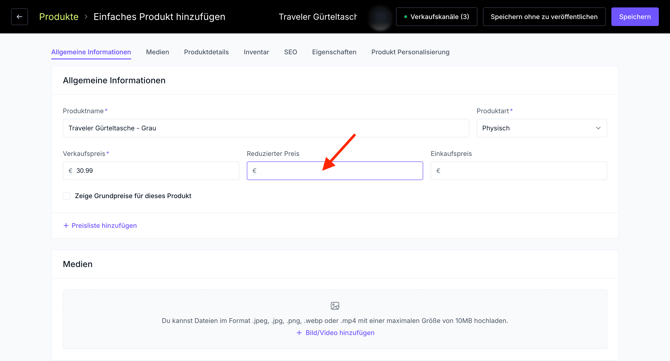The width and height of the screenshot is (670, 361).
Task: Click into the Einkaufspreis field
Action: [519, 170]
